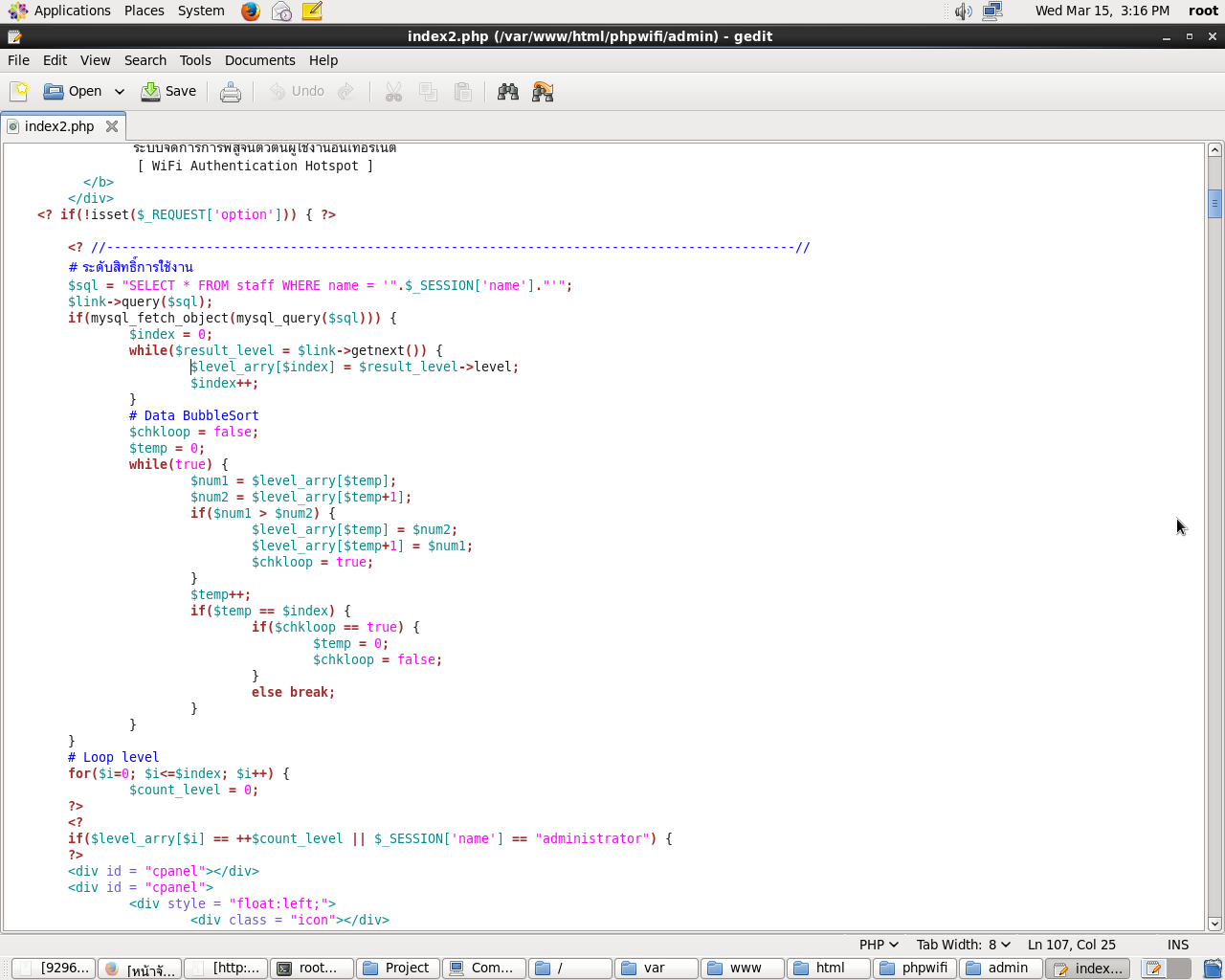1225x980 pixels.
Task: Click the index... gedit taskbar button
Action: click(1087, 969)
